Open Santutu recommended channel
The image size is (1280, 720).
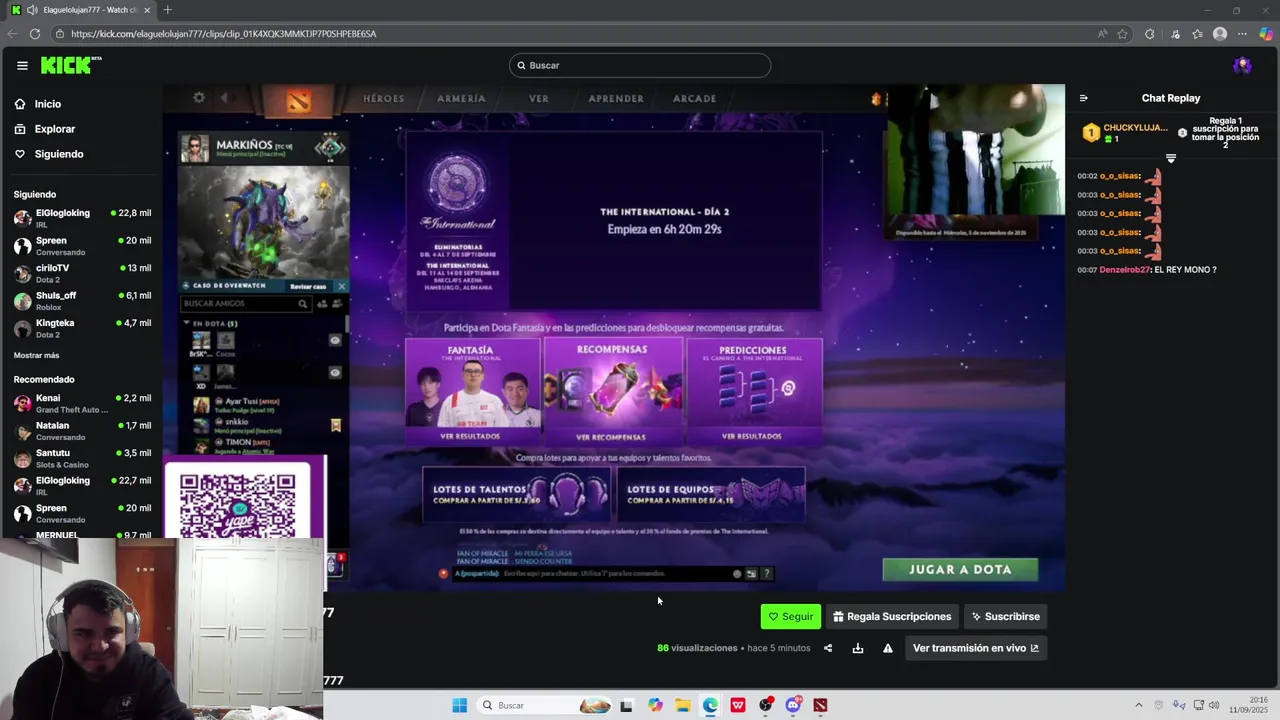click(82, 458)
